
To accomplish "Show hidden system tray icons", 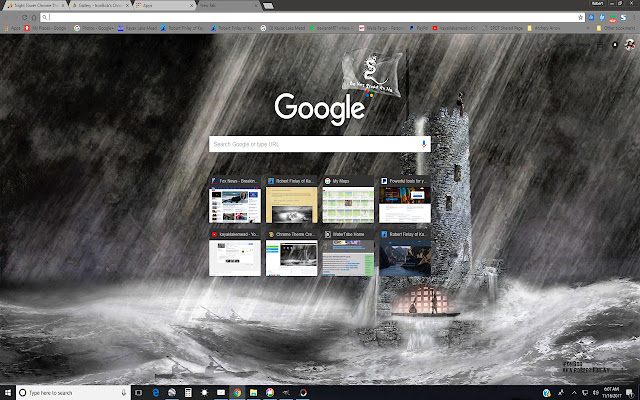I will click(x=574, y=393).
